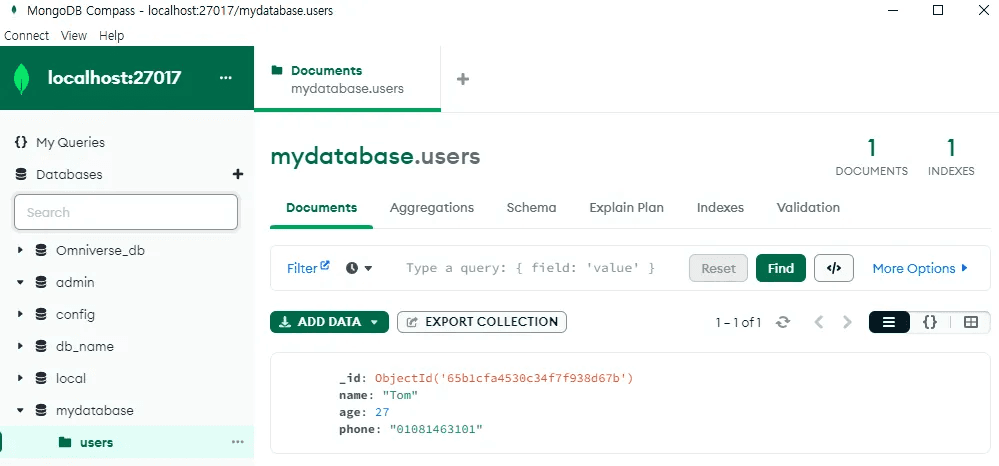The height and width of the screenshot is (466, 999).
Task: Open query history clock icon
Action: point(359,268)
